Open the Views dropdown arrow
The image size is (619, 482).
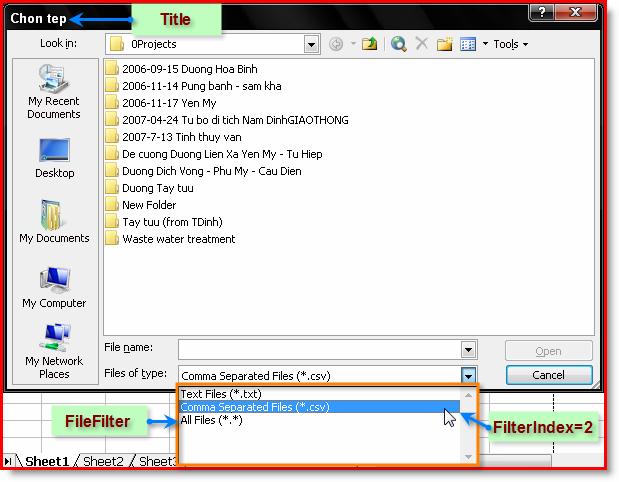(x=485, y=44)
